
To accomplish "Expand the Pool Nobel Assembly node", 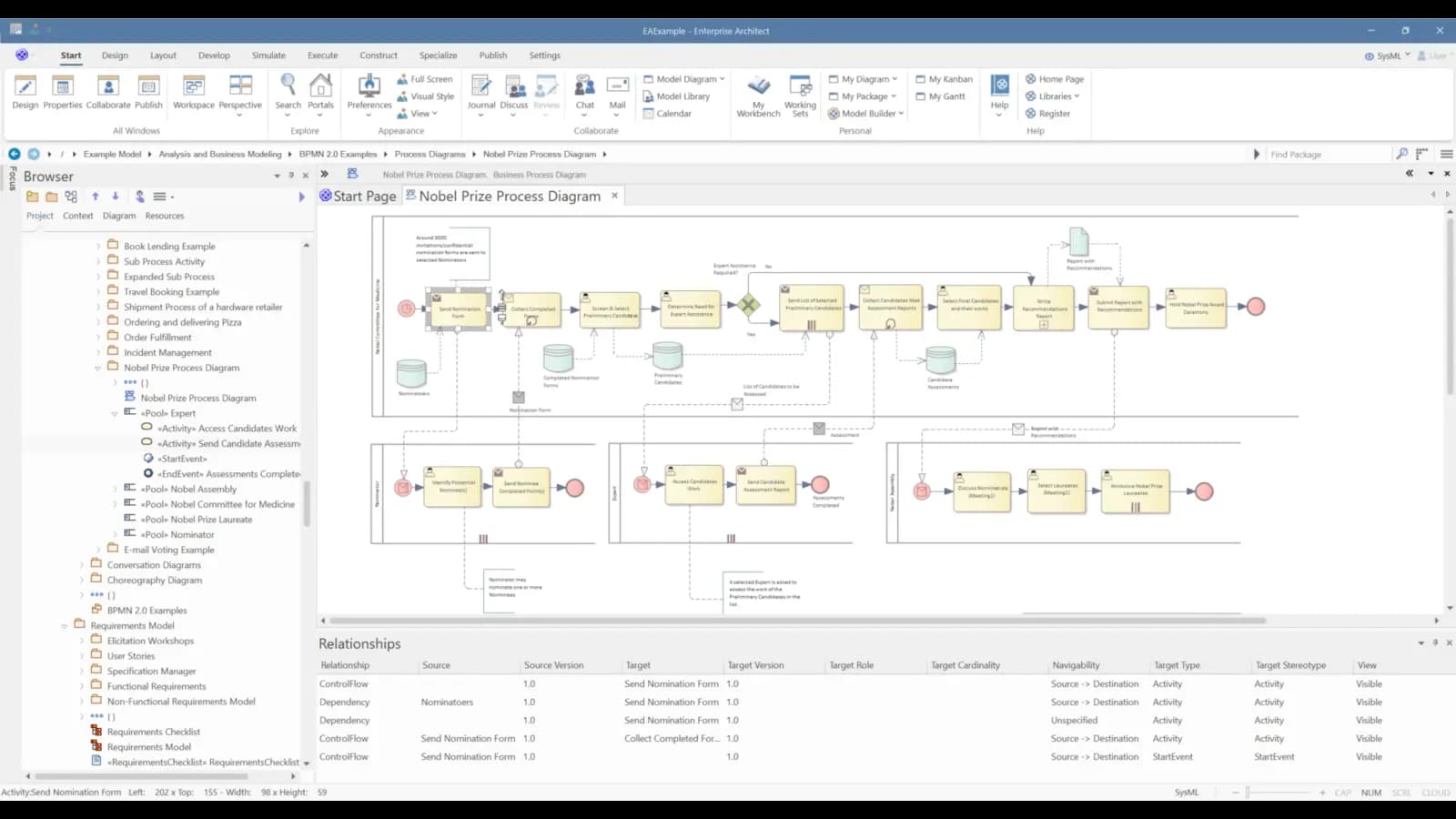I will (x=115, y=490).
